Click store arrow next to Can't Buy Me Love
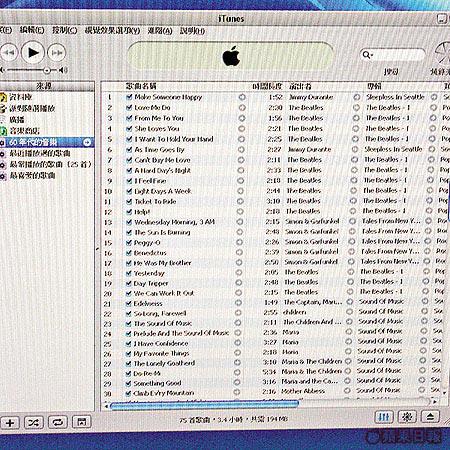Screen dimensions: 450x450 (x=241, y=160)
